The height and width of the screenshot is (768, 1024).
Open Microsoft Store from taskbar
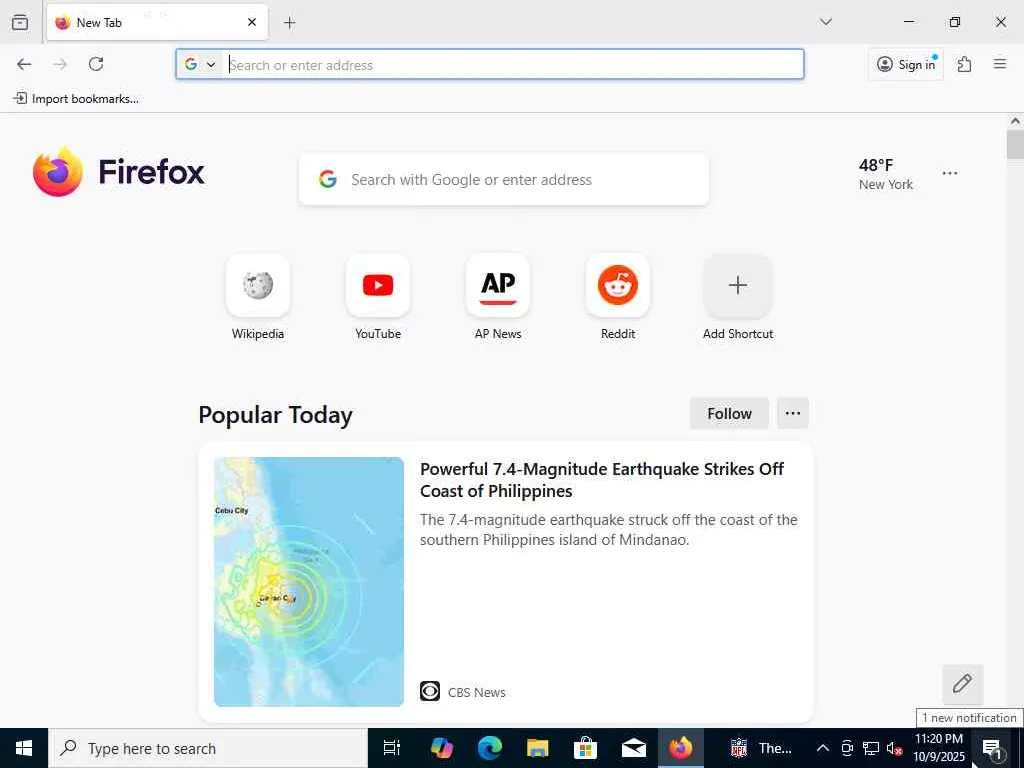pyautogui.click(x=585, y=748)
